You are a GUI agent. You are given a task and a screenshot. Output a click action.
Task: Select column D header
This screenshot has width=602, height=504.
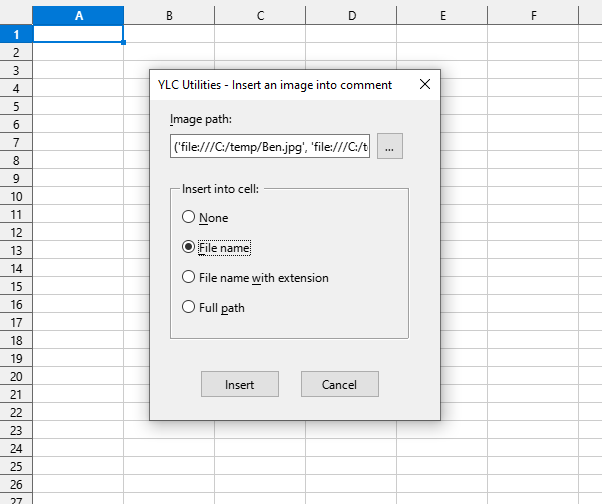351,16
